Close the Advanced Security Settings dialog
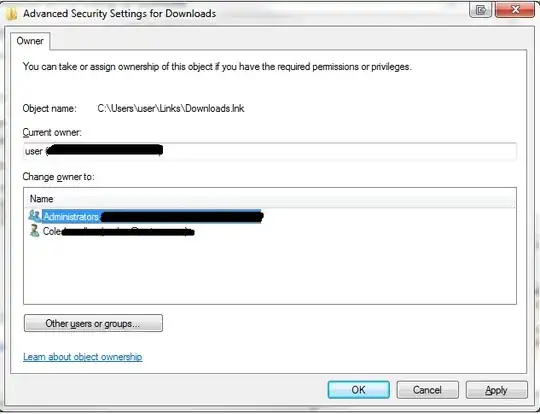 [x=515, y=10]
